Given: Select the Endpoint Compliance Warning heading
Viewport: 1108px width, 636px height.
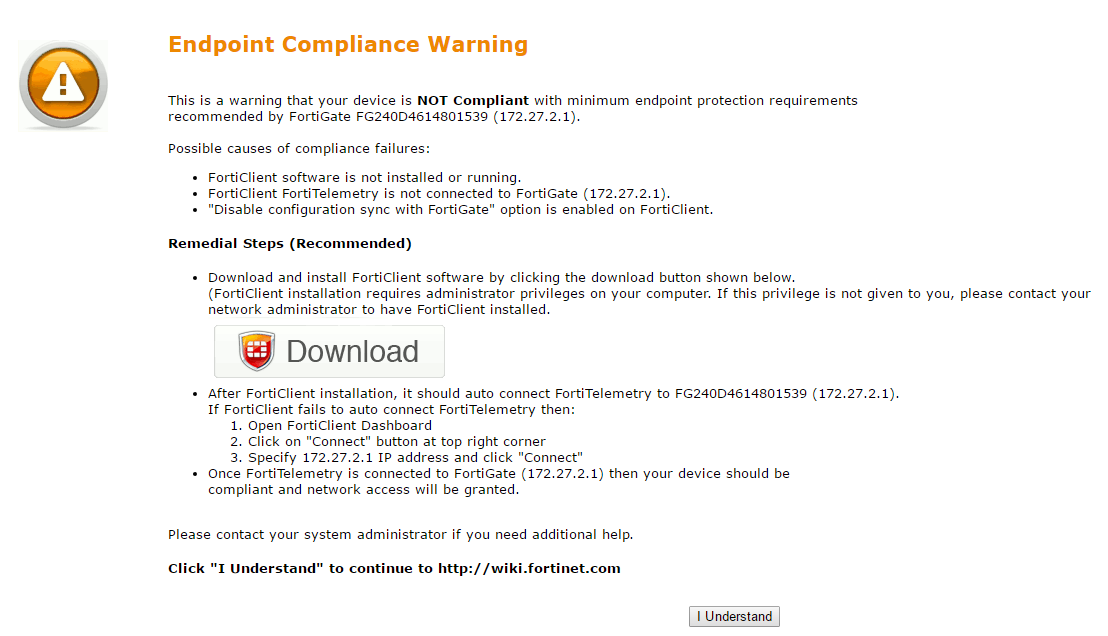Looking at the screenshot, I should click(x=348, y=45).
